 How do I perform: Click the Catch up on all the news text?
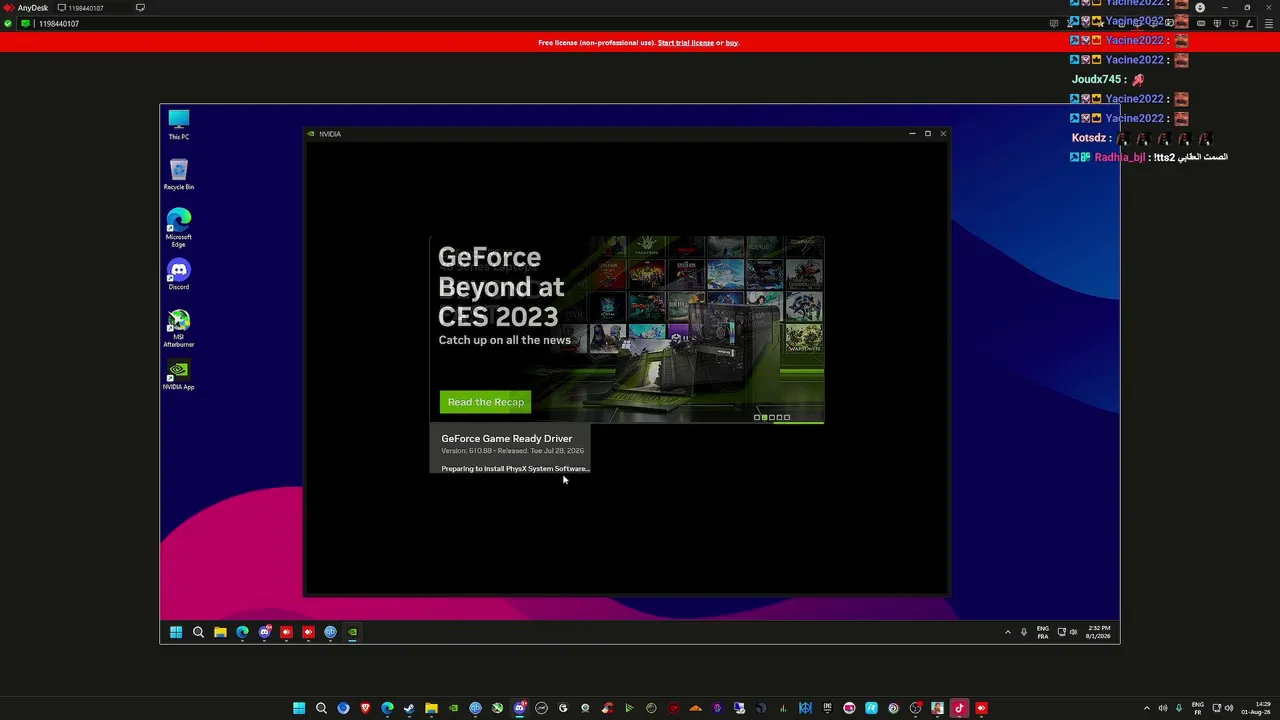[x=504, y=340]
